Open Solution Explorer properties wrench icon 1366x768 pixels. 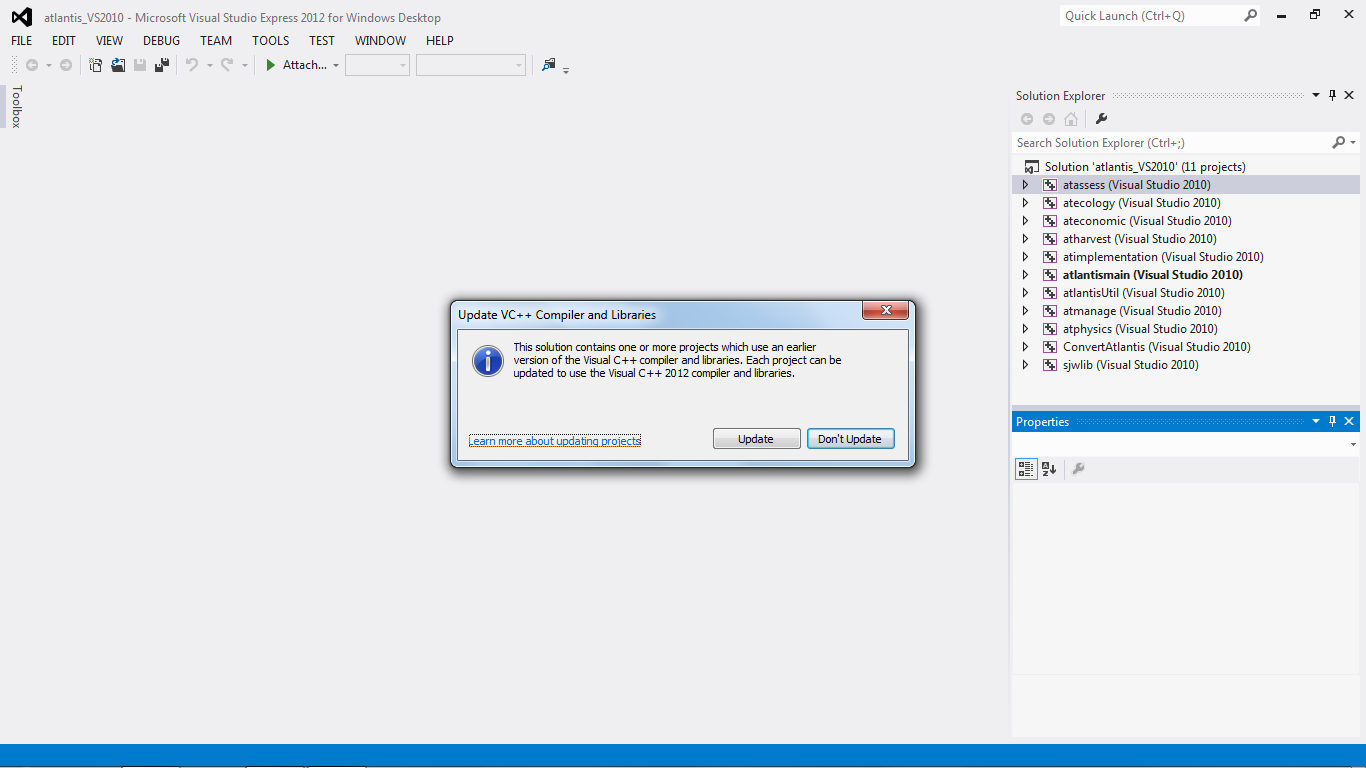coord(1101,119)
